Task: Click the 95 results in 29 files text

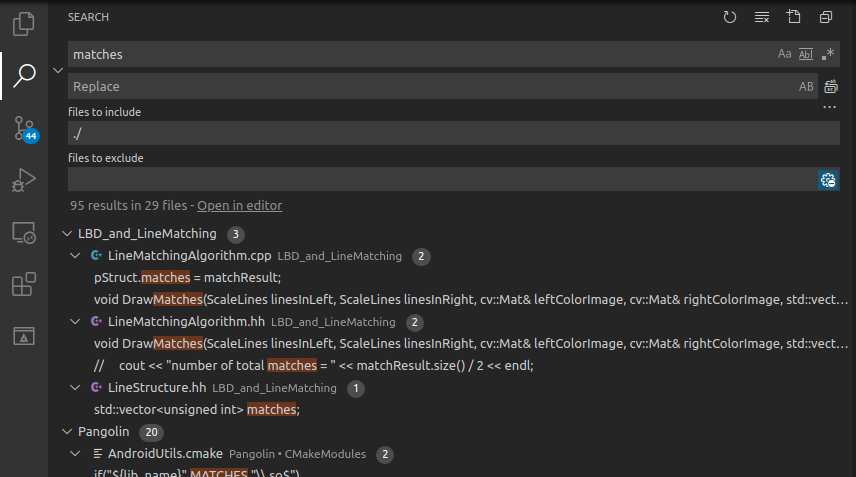Action: pyautogui.click(x=128, y=206)
